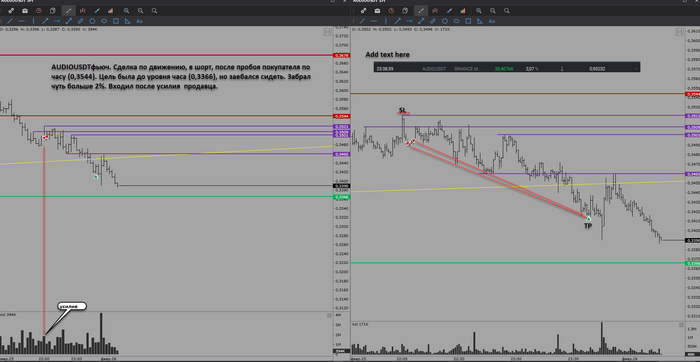The image size is (700, 362).
Task: Zoom in on the right chart
Action: (x=479, y=10)
